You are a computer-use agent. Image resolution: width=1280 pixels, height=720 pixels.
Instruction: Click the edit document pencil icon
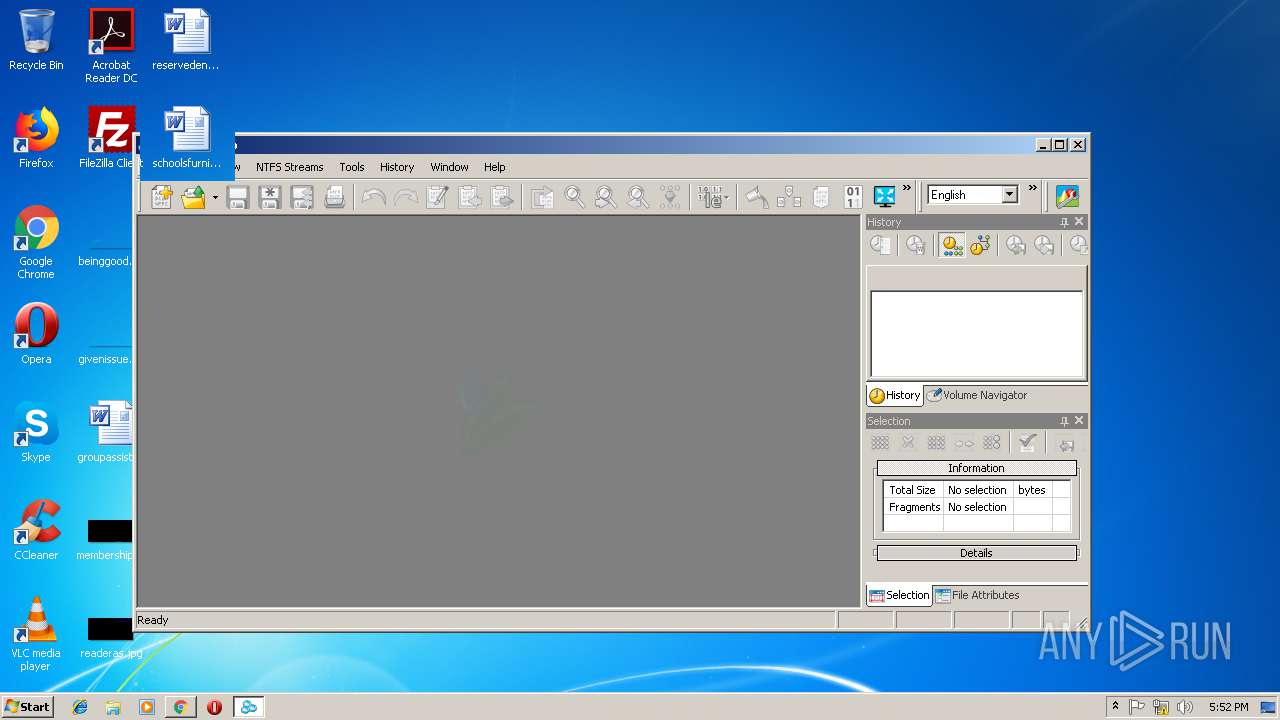(x=438, y=197)
